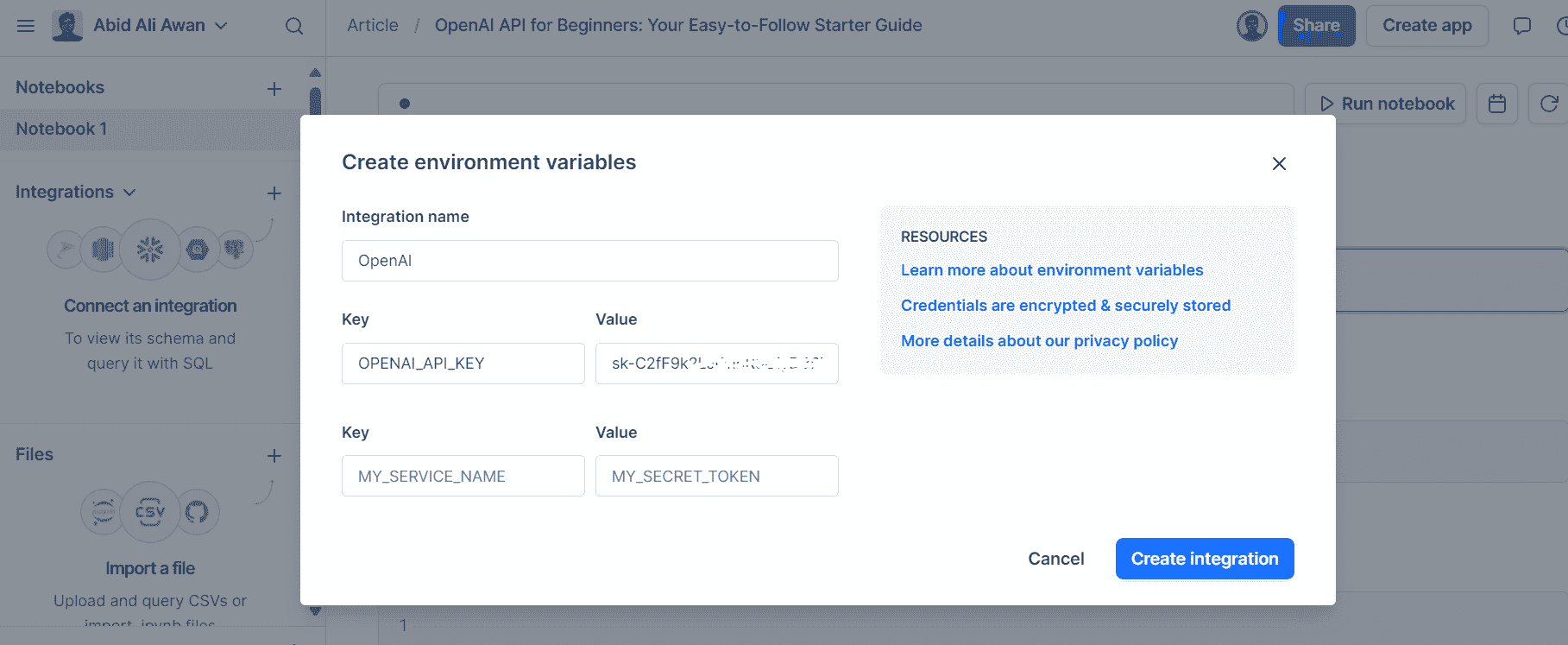
Task: Click the Create app button
Action: 1426,26
